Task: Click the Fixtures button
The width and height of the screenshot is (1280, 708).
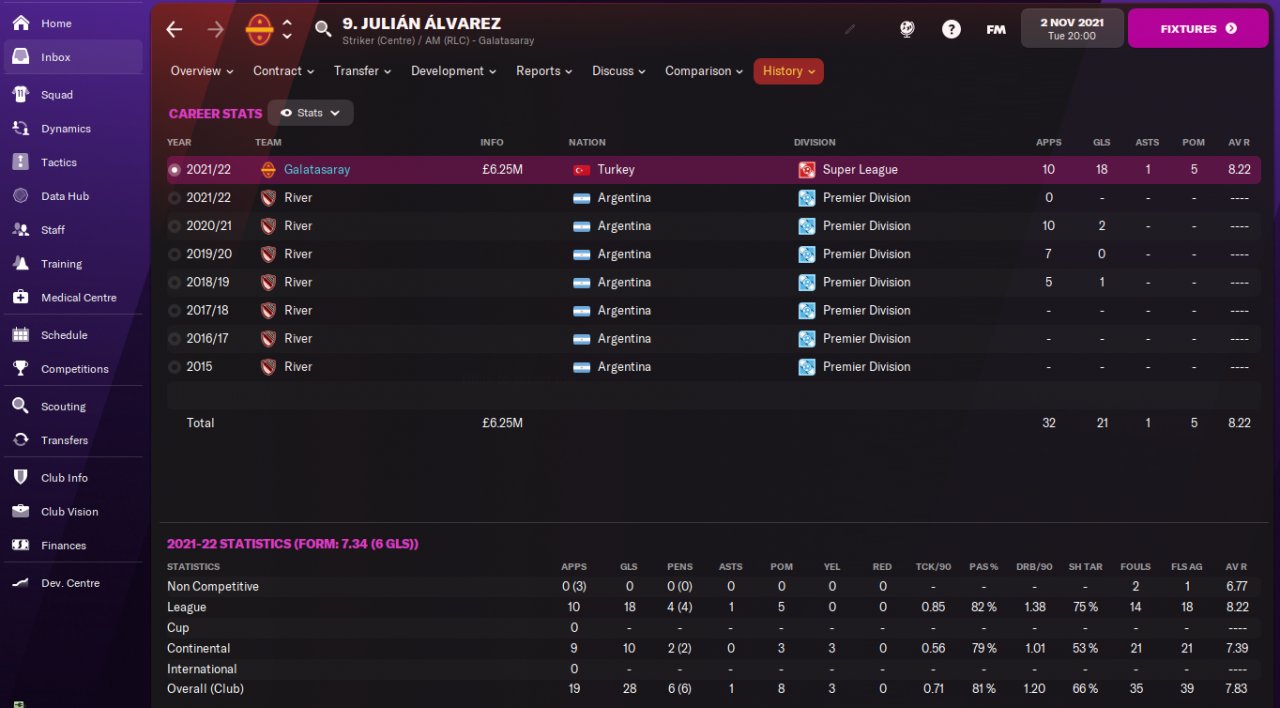Action: (1198, 29)
